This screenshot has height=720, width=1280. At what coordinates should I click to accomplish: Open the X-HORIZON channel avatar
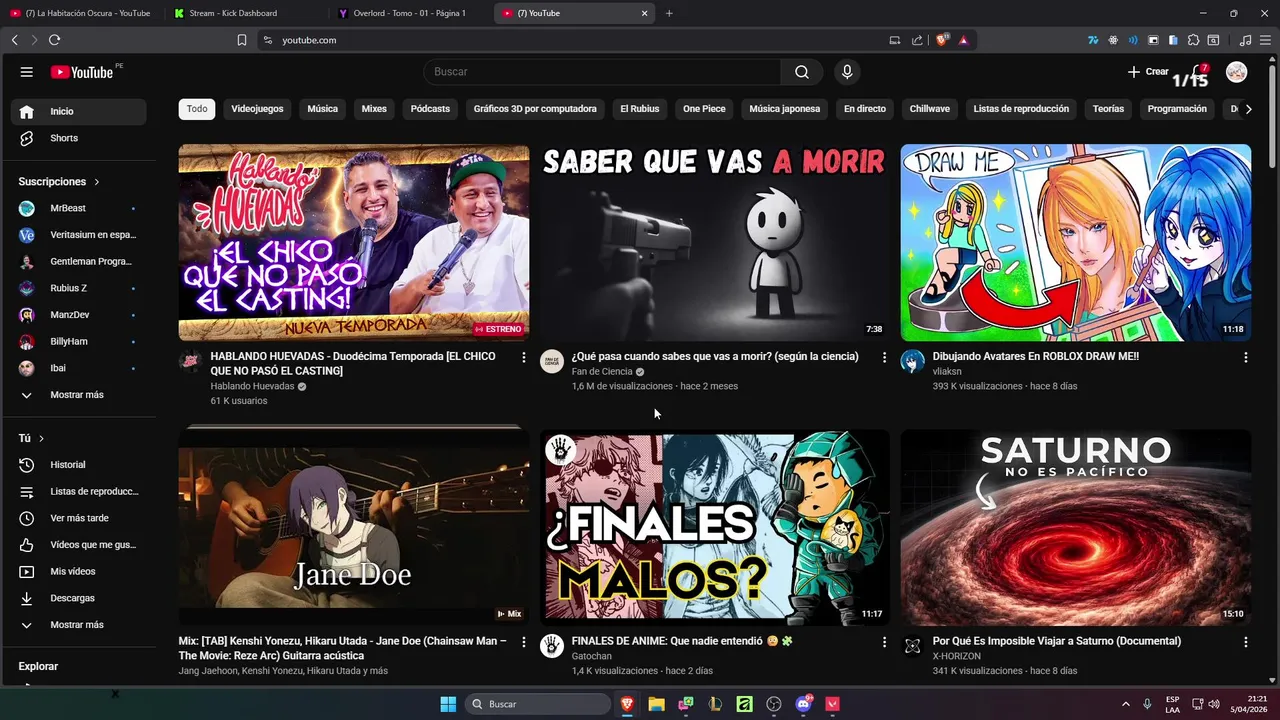tap(913, 646)
